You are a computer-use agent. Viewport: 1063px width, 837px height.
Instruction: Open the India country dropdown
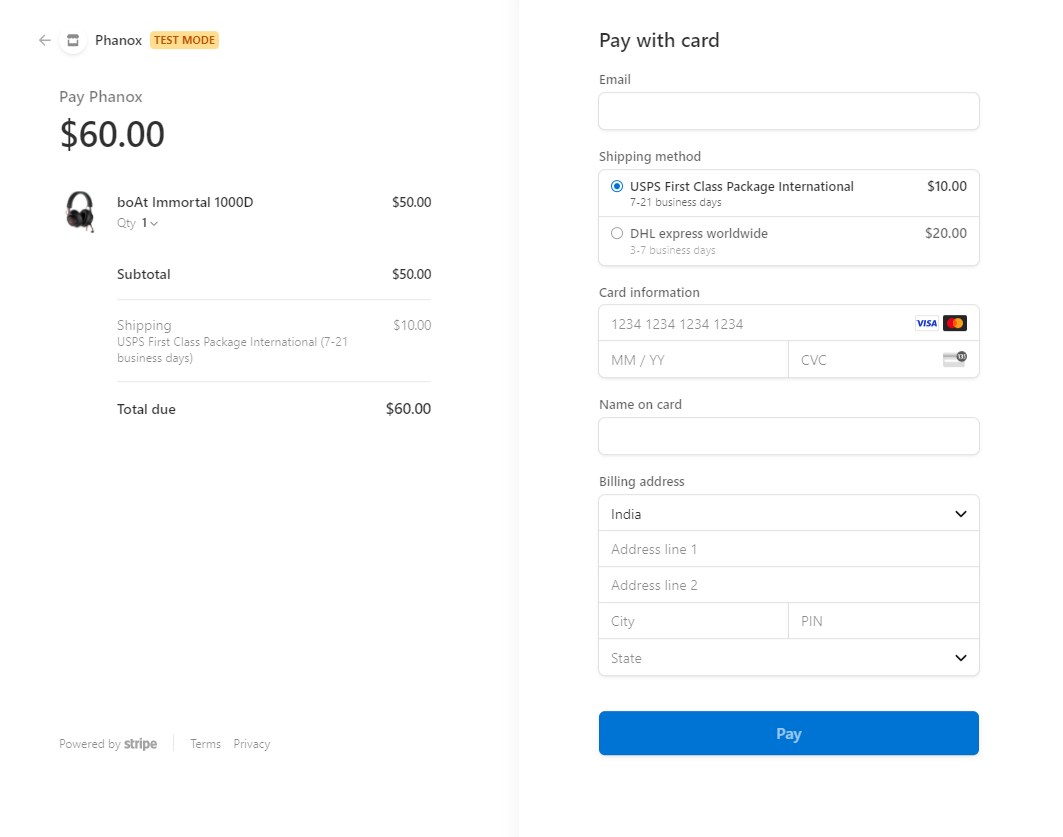click(x=788, y=514)
